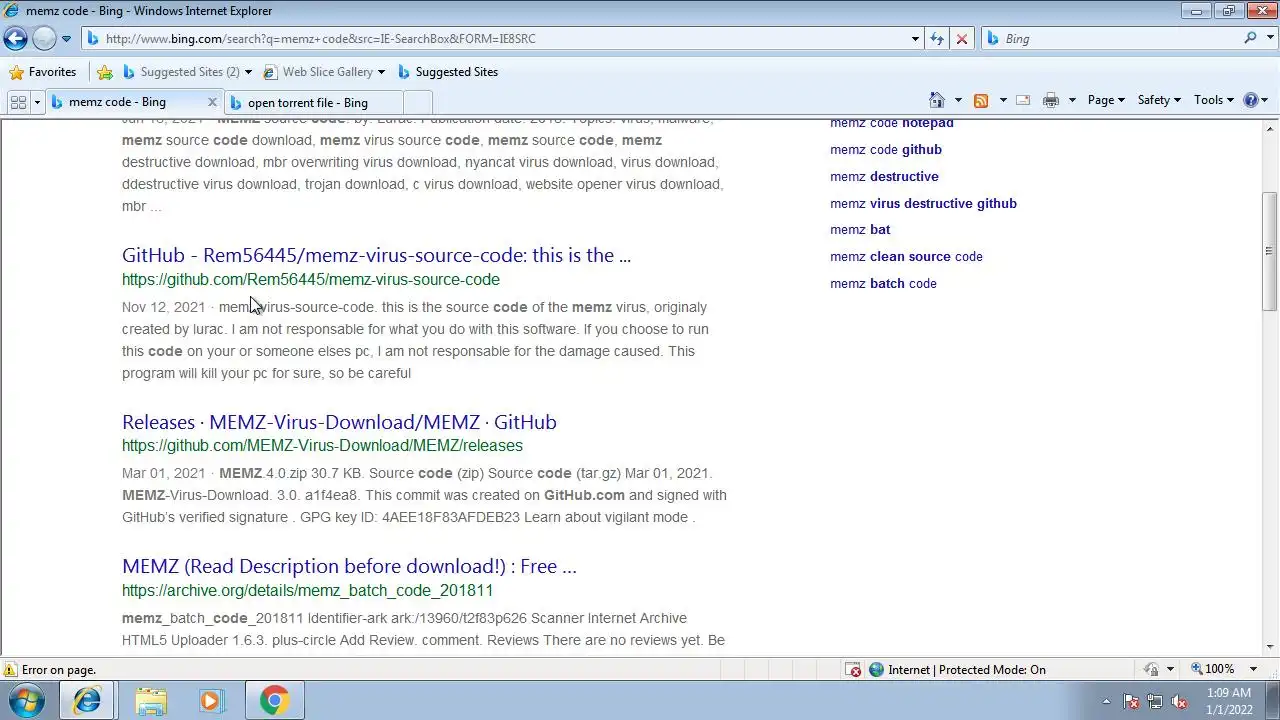Viewport: 1280px width, 720px height.
Task: Open the Windows Start button
Action: (x=27, y=701)
